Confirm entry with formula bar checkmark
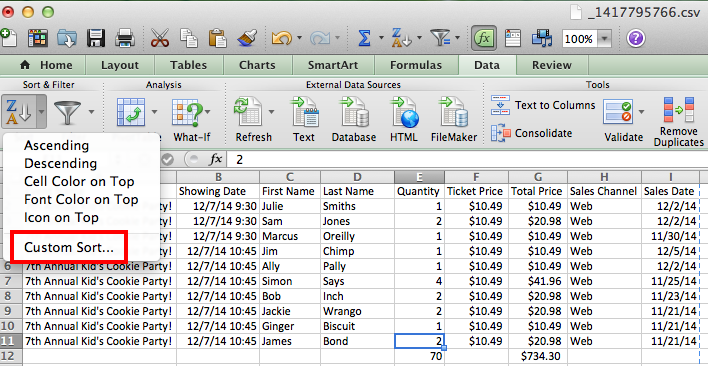Viewport: 708px width, 366px height. point(168,159)
